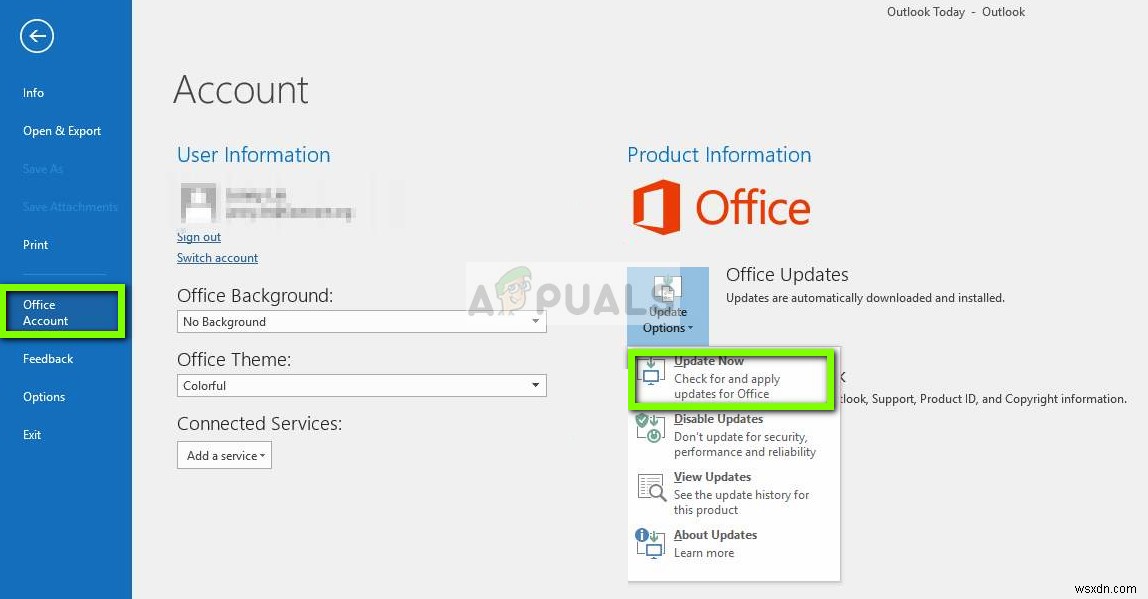Viewport: 1148px width, 599px height.
Task: Expand the Add a service menu
Action: (224, 455)
